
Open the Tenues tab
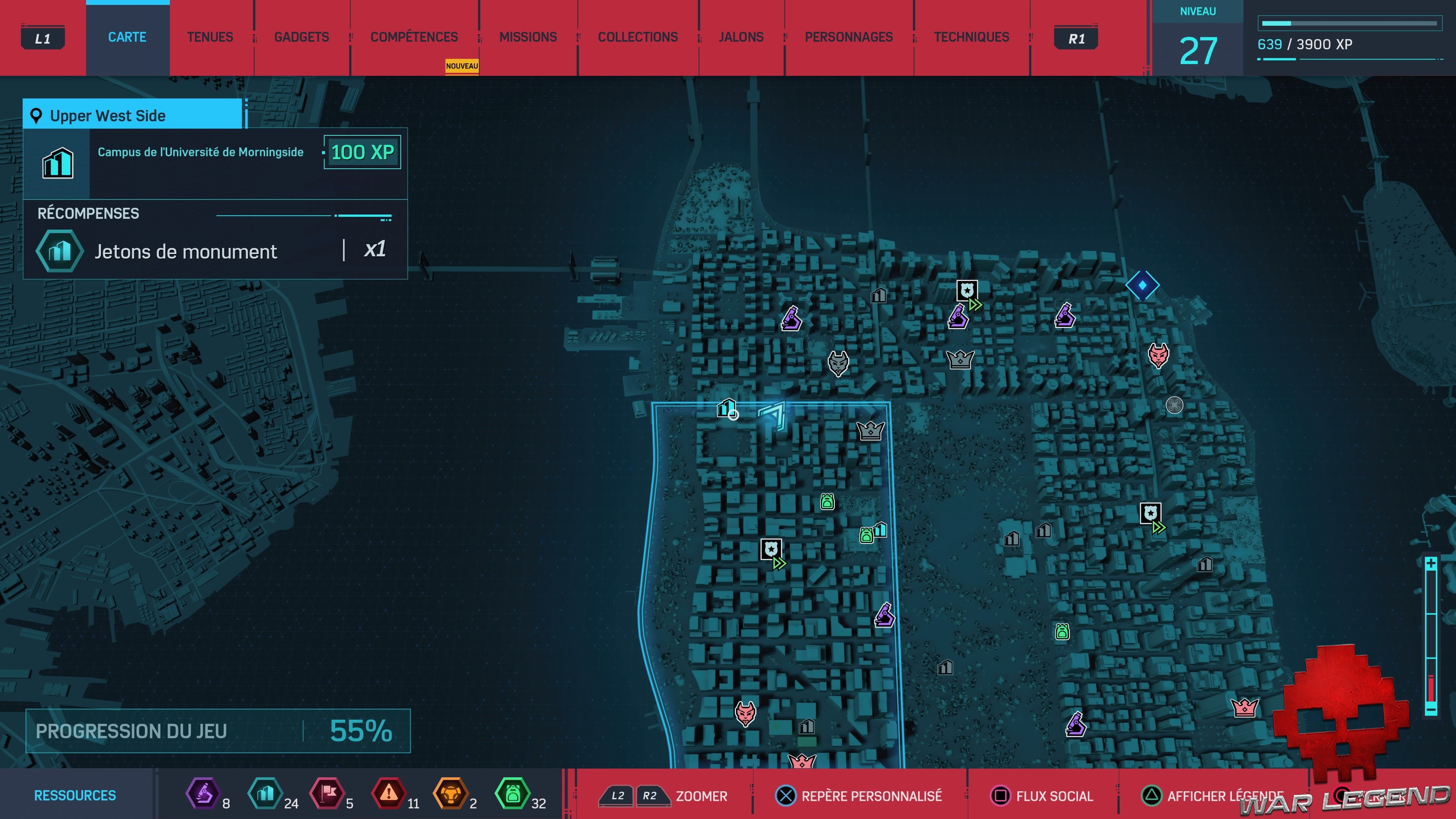pyautogui.click(x=210, y=37)
